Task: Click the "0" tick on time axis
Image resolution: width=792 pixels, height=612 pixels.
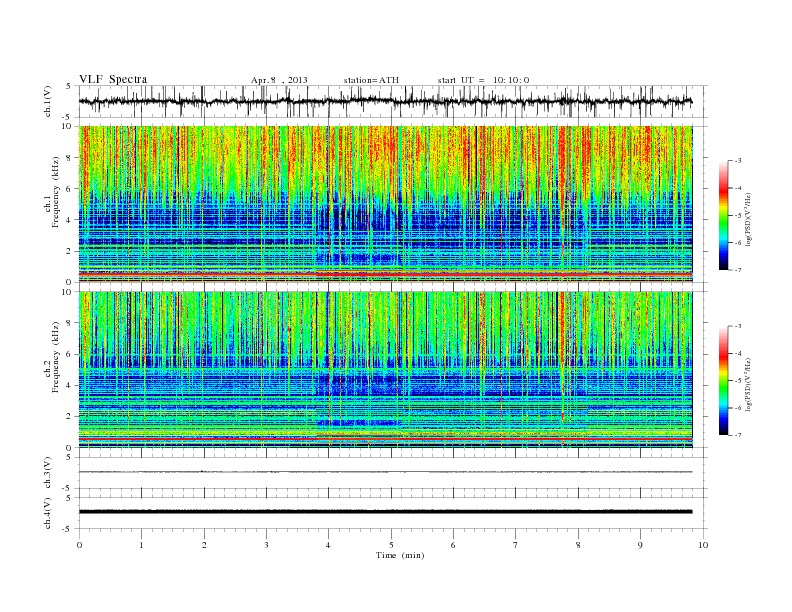Action: point(79,545)
